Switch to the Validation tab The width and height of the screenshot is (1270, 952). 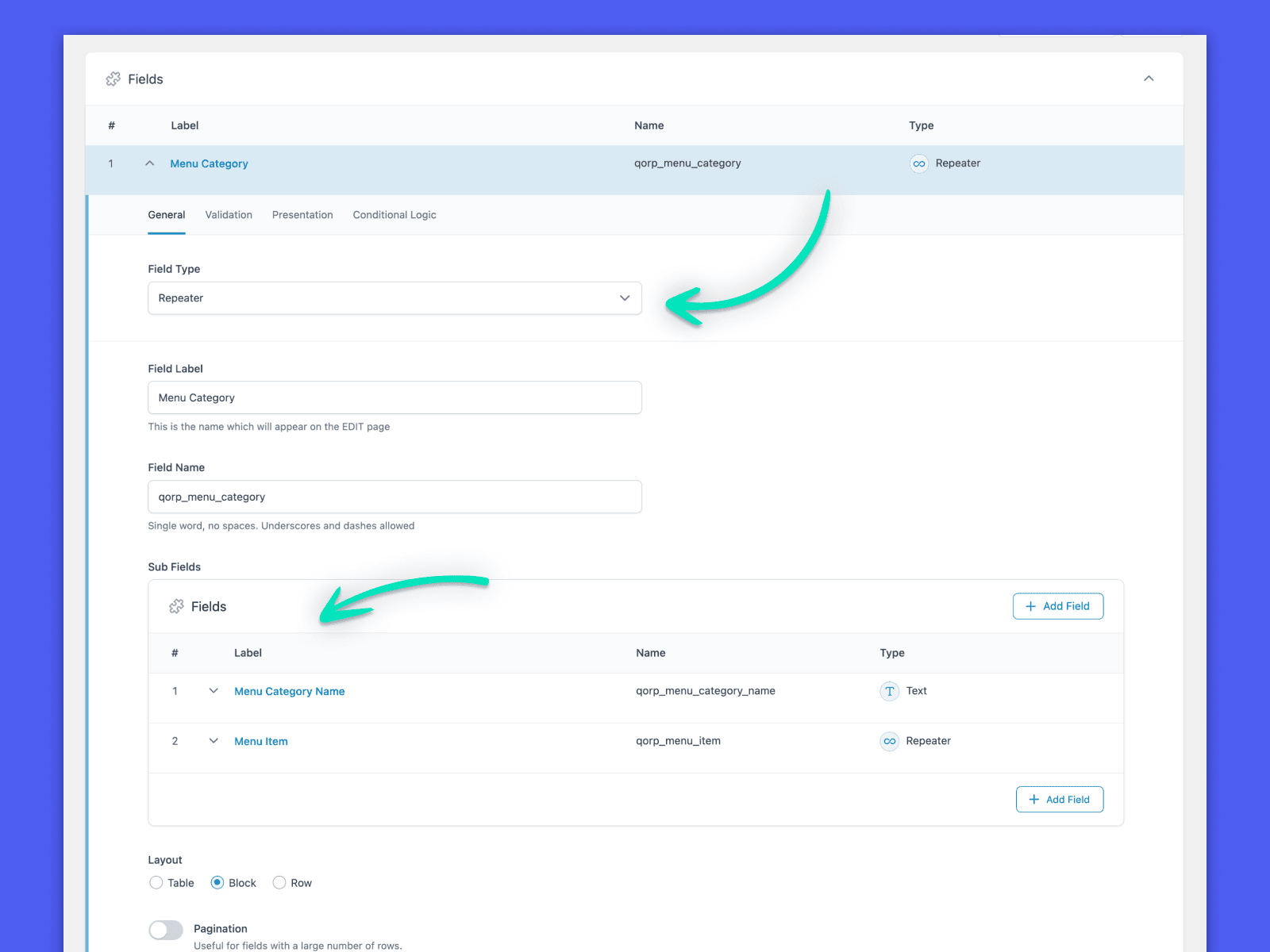coord(229,215)
